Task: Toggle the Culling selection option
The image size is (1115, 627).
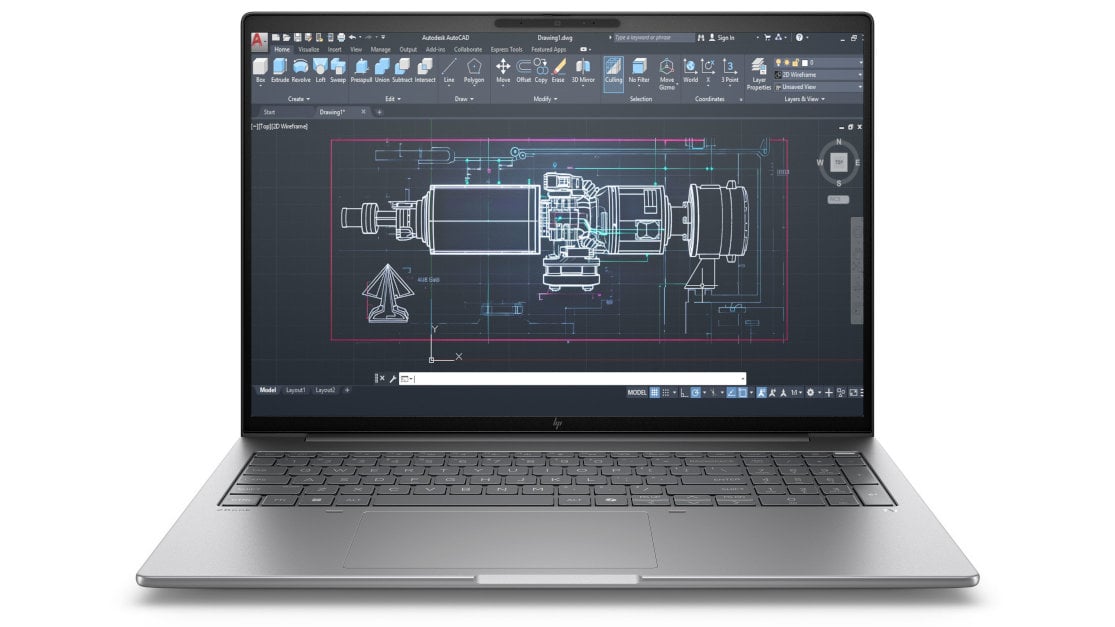Action: pos(613,68)
